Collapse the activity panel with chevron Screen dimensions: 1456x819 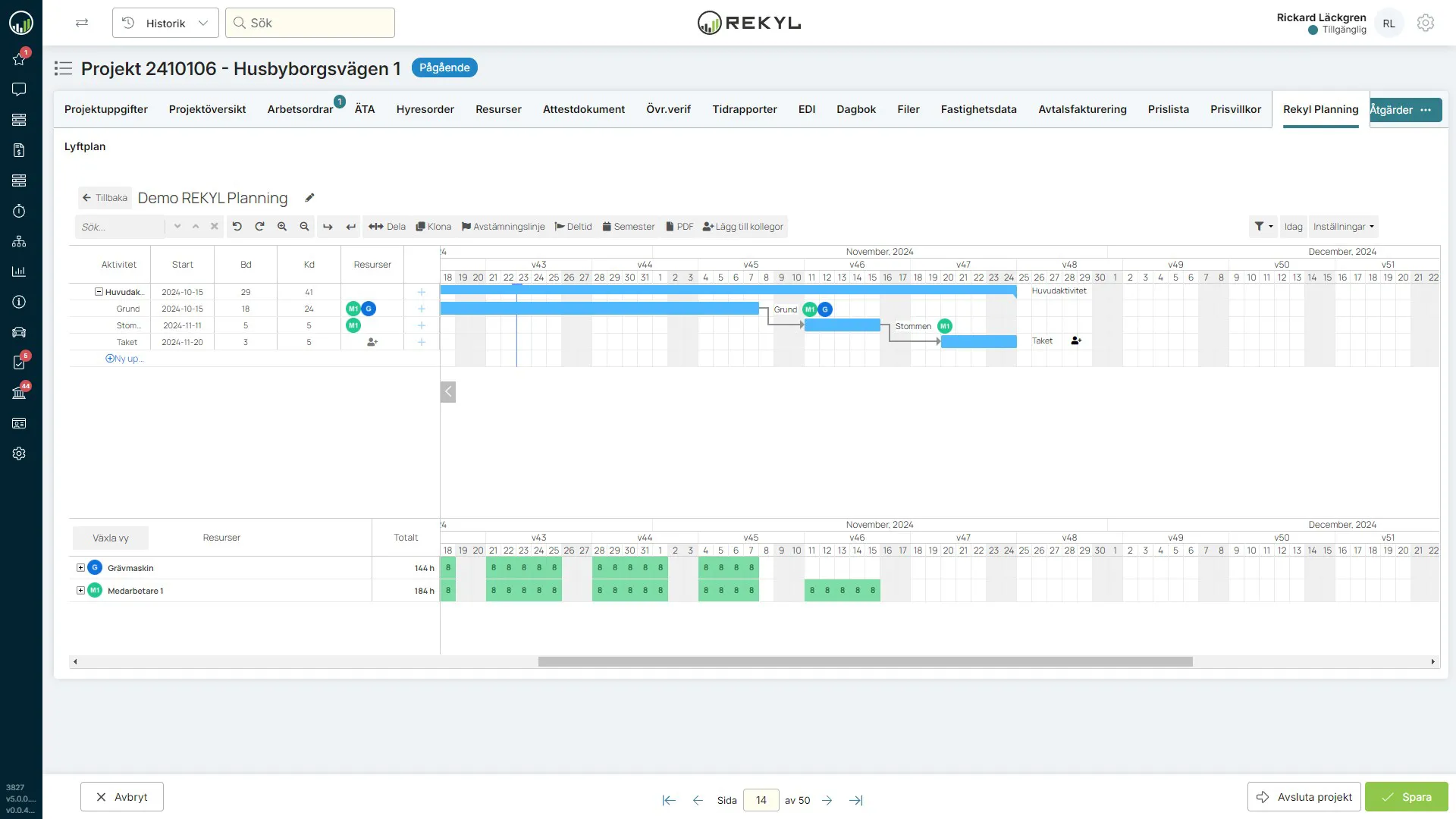tap(448, 391)
